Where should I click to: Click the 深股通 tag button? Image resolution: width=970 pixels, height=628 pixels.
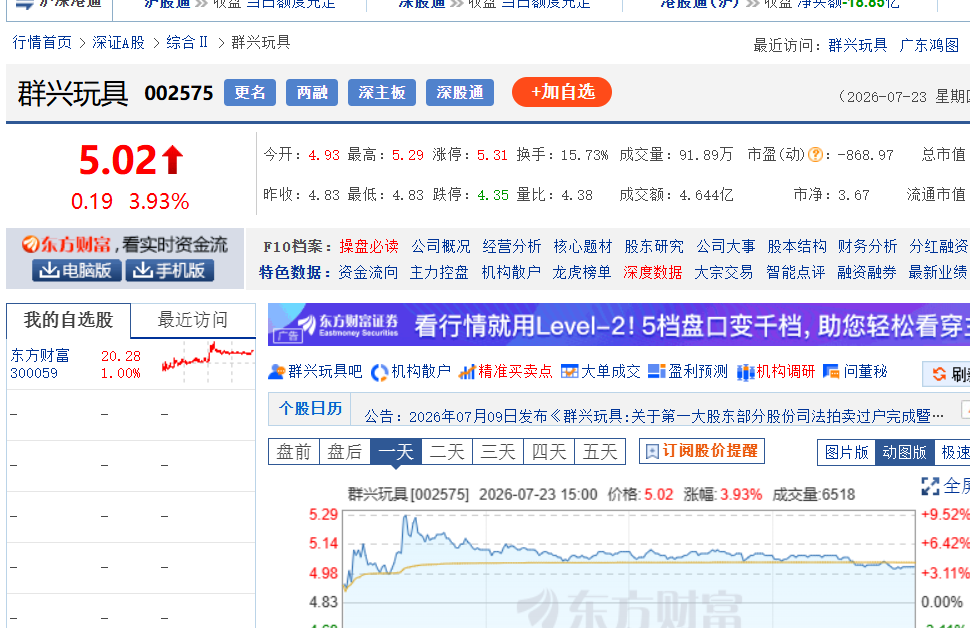[460, 93]
